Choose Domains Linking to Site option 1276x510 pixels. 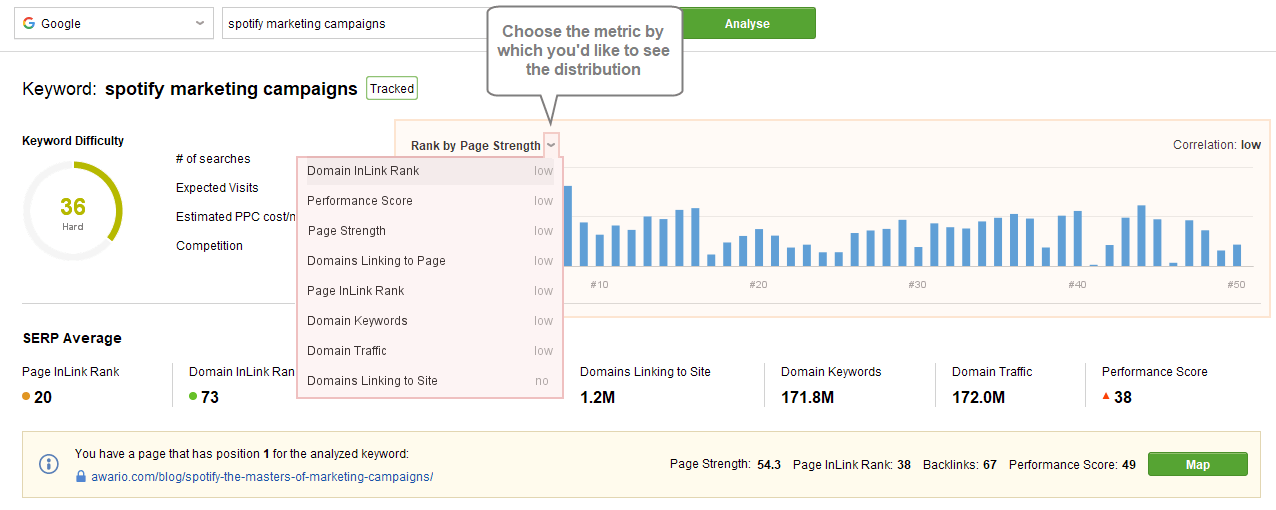click(x=430, y=381)
